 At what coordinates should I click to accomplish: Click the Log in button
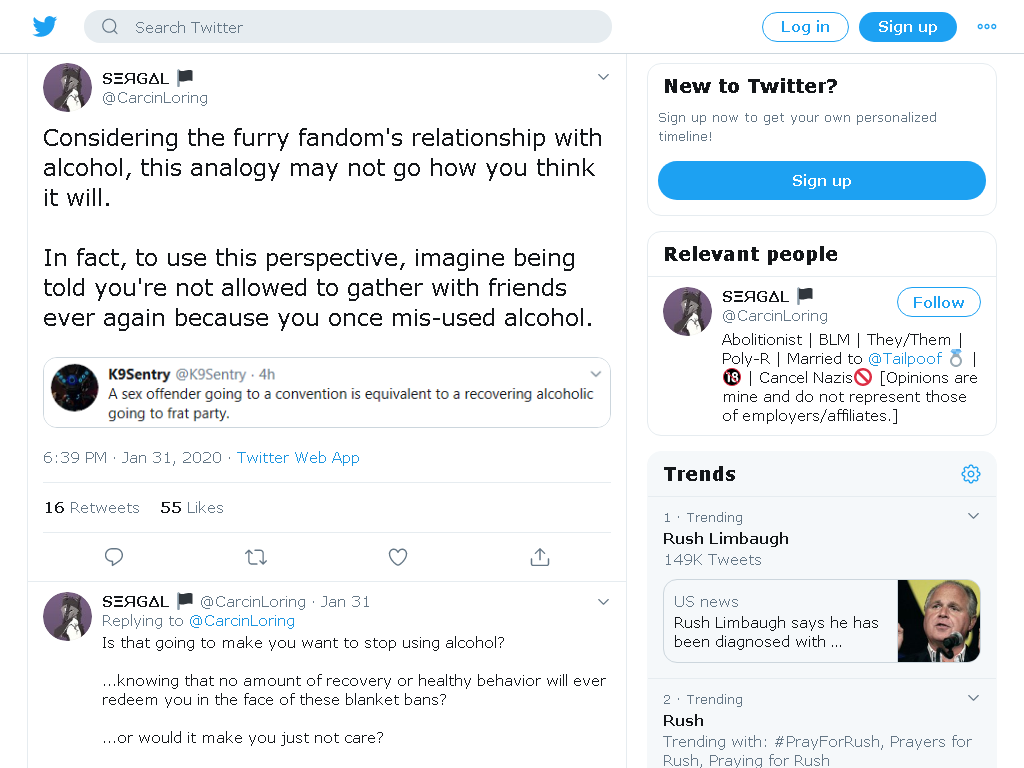pyautogui.click(x=805, y=27)
